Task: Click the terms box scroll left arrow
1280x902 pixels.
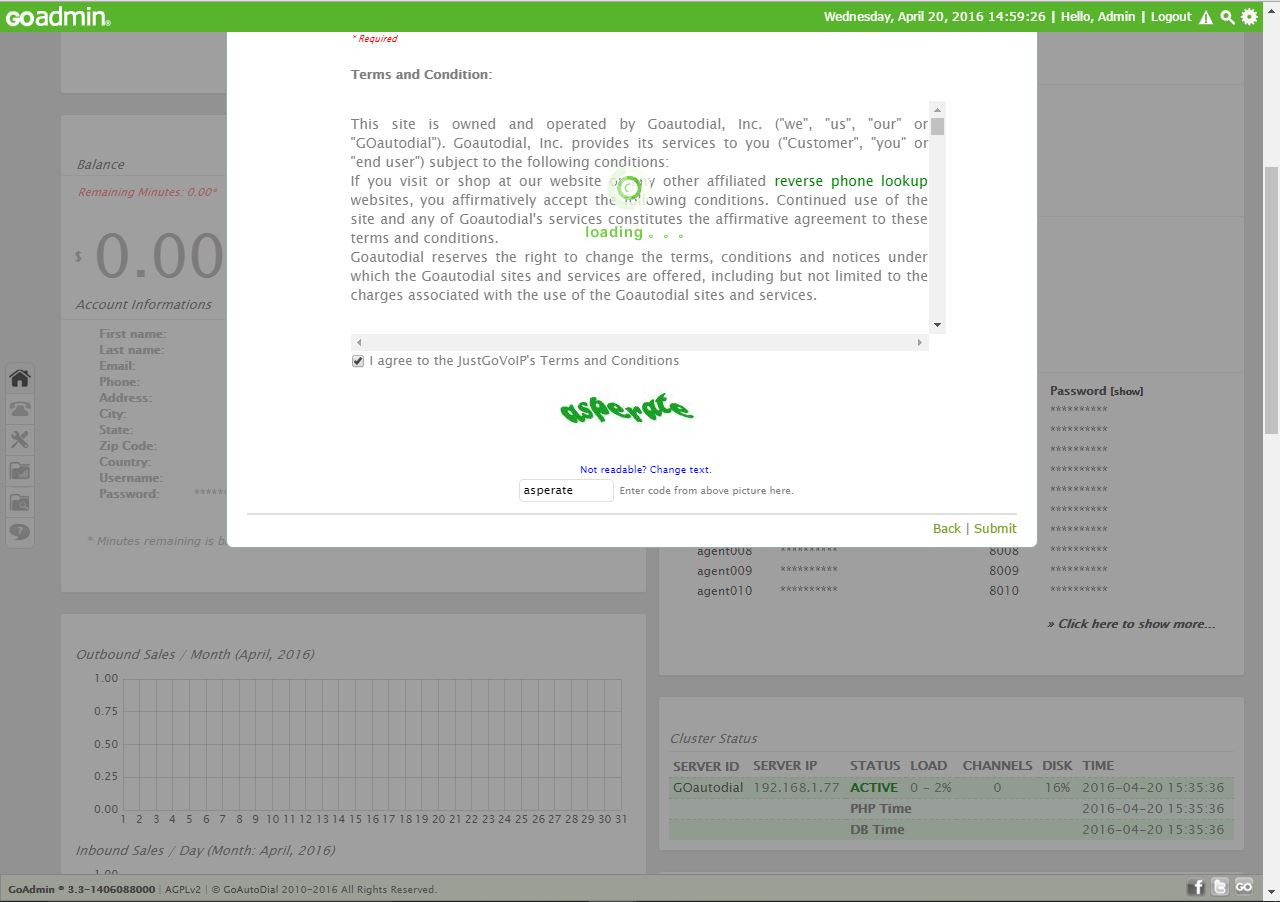Action: (x=359, y=342)
